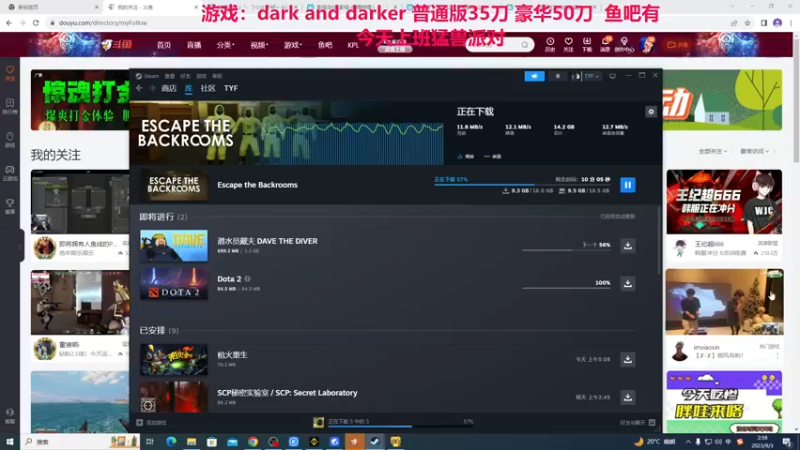
Task: Open the Steam 社区 tab
Action: pyautogui.click(x=208, y=88)
